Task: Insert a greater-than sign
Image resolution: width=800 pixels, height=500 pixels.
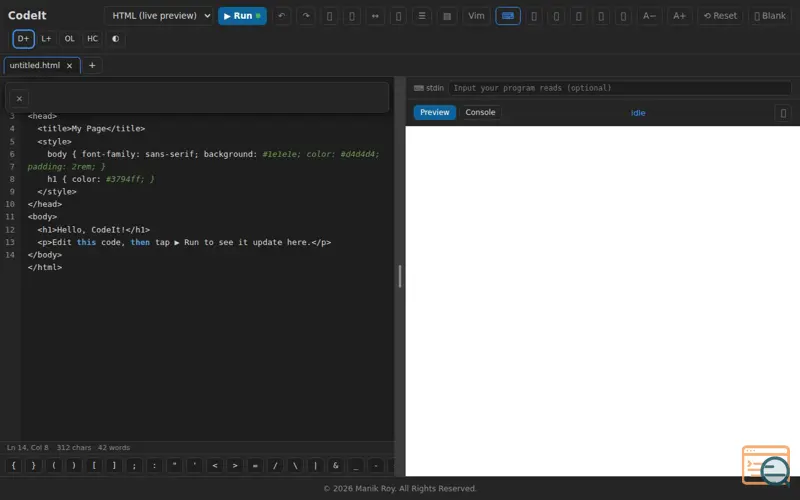Action: pos(235,465)
